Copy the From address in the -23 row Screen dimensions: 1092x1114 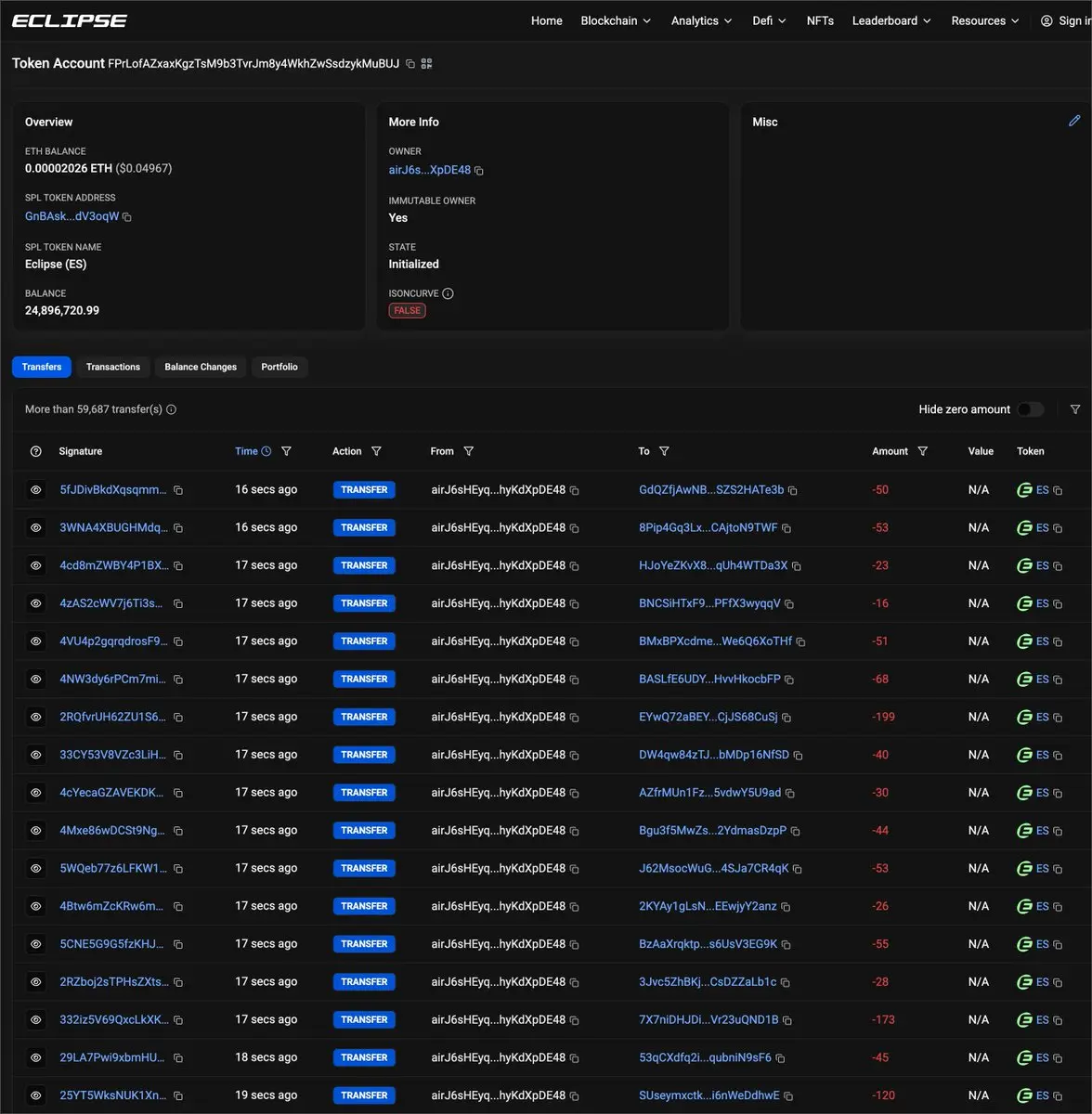[x=575, y=566]
